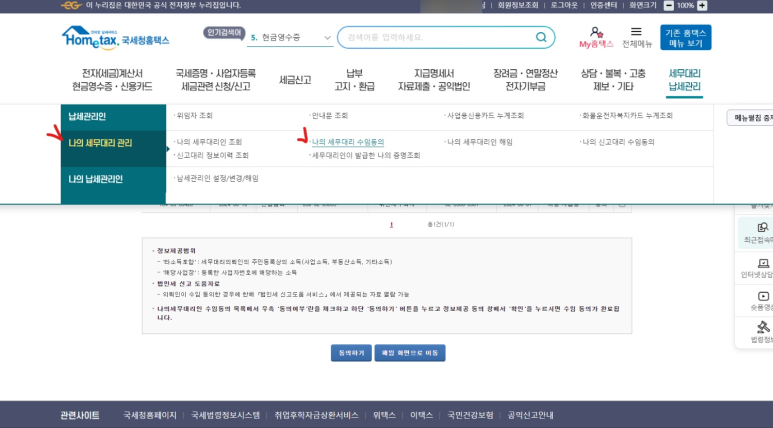Open 지급명세서 자료제출·공익법인 menu
This screenshot has width=773, height=428.
point(434,80)
